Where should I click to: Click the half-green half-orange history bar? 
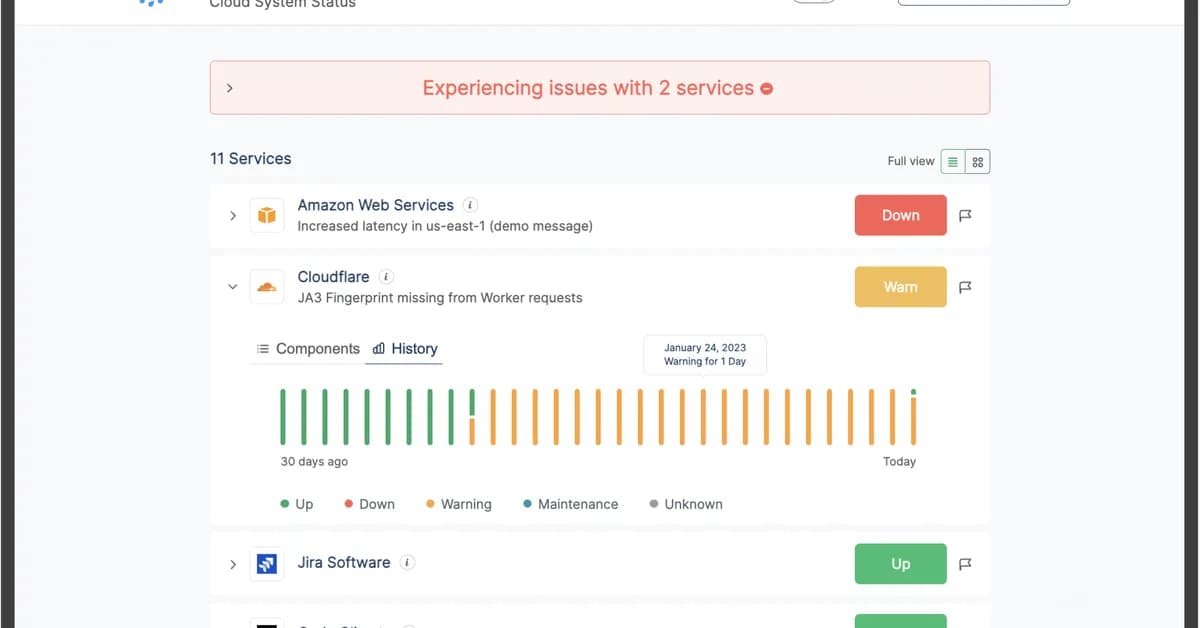coord(472,417)
